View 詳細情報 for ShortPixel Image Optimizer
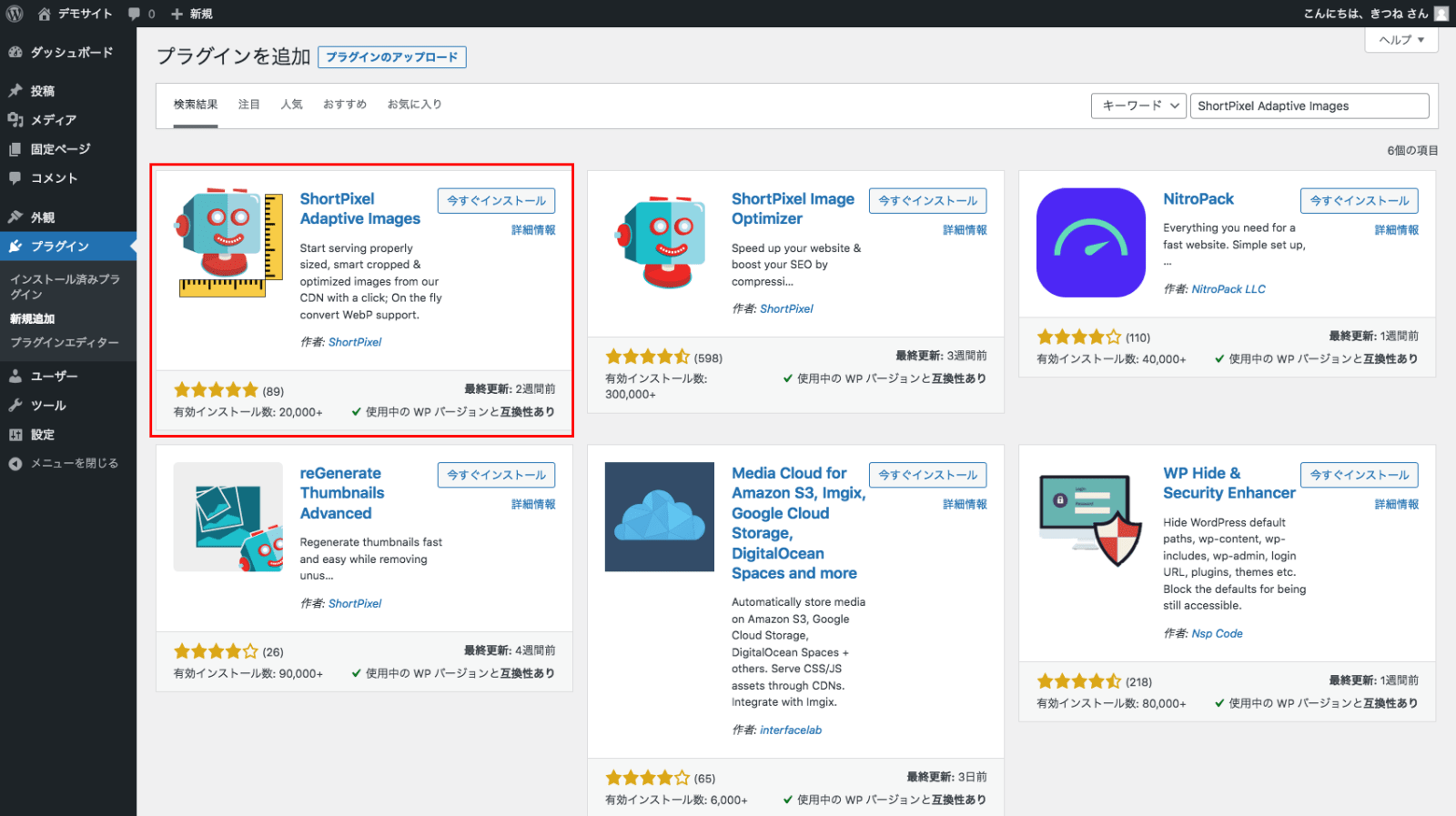This screenshot has height=816, width=1456. click(x=965, y=230)
